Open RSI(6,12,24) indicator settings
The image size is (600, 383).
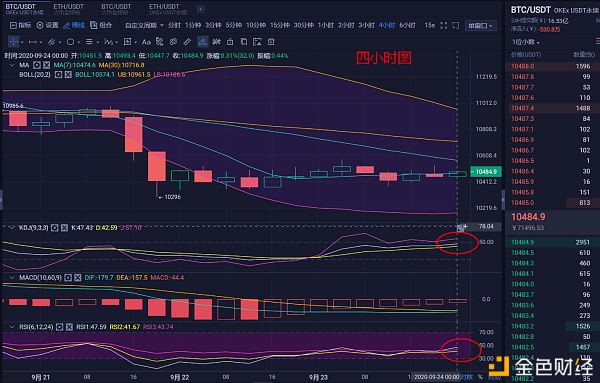coord(59,327)
